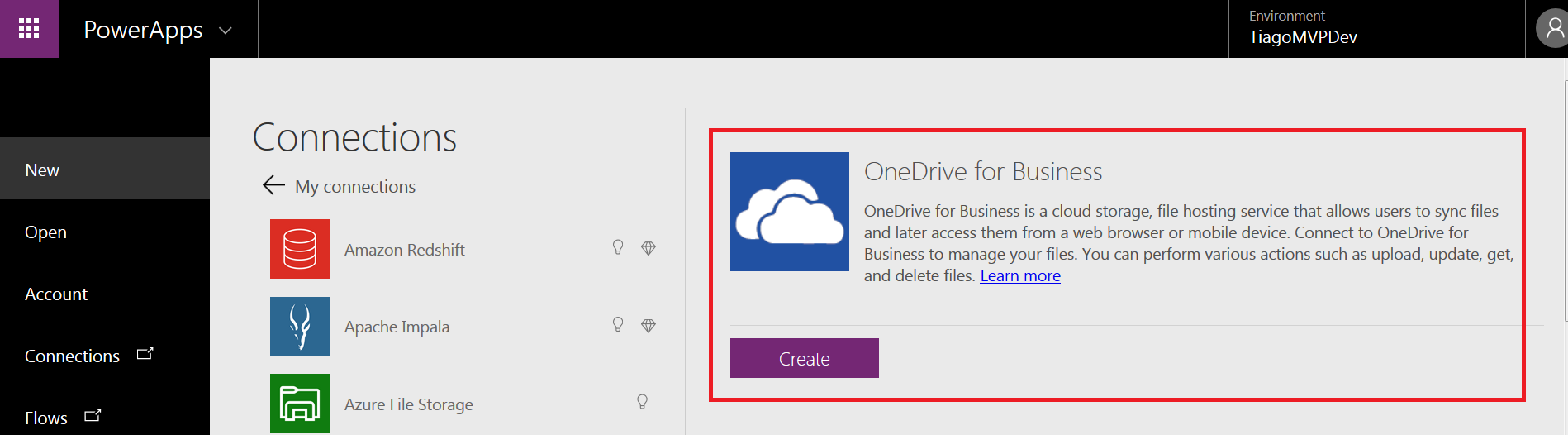
Task: Follow the Learn more link
Action: [x=1019, y=276]
